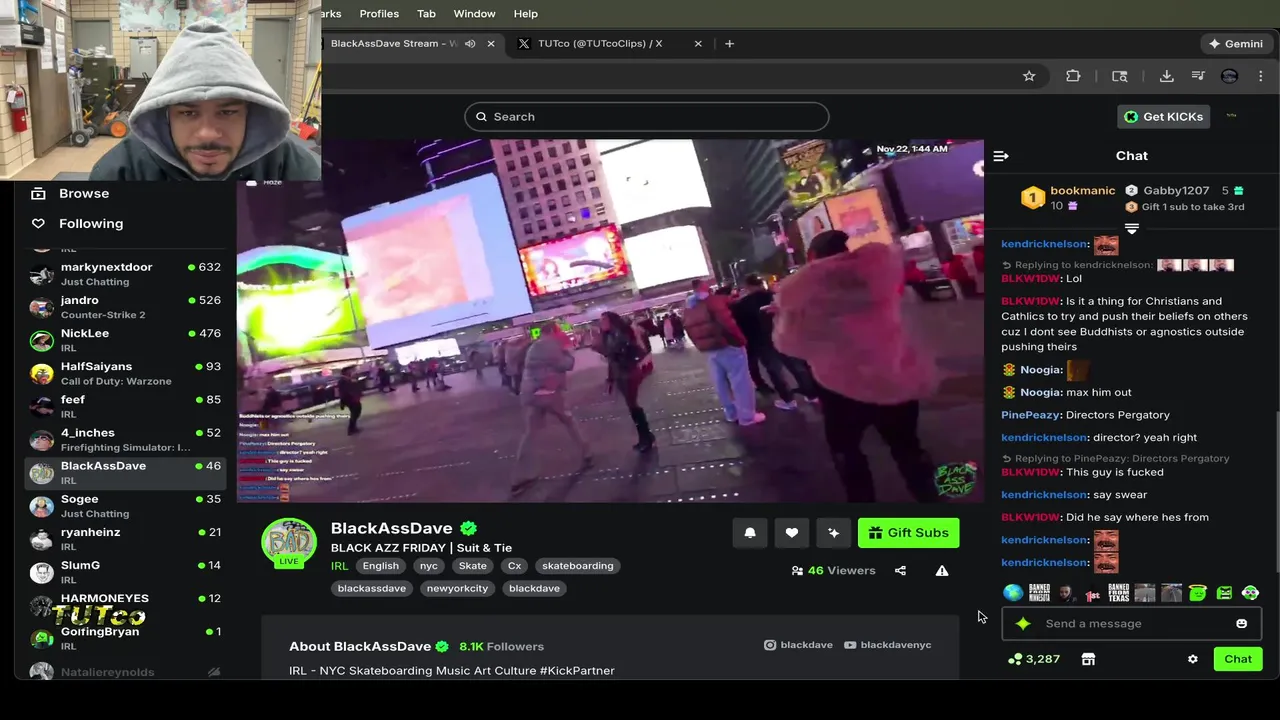This screenshot has width=1280, height=720.
Task: Open NickLee channel in sidebar
Action: click(127, 340)
